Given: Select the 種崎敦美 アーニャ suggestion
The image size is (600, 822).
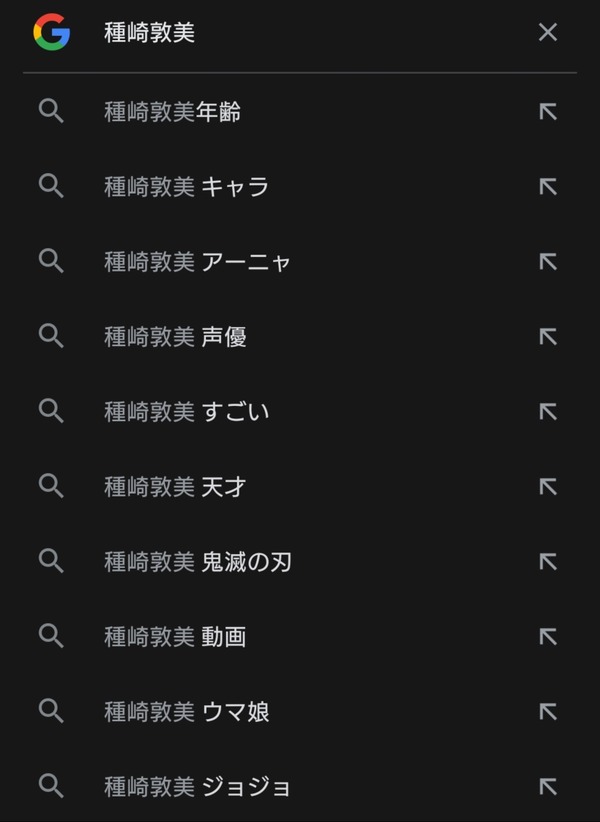Looking at the screenshot, I should click(x=197, y=262).
